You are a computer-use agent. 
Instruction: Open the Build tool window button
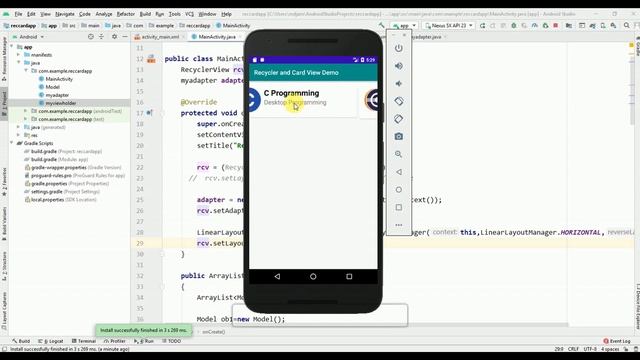[x=21, y=341]
